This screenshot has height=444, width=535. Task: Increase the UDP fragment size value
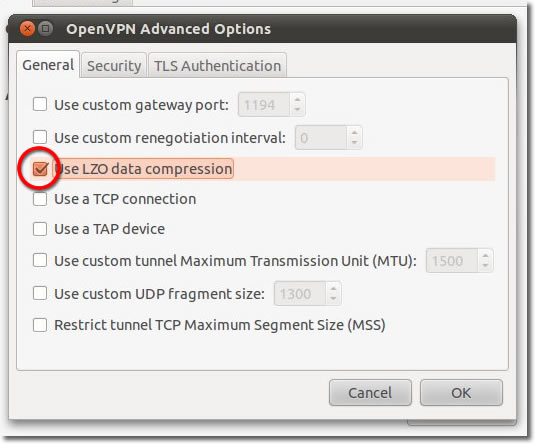[333, 288]
